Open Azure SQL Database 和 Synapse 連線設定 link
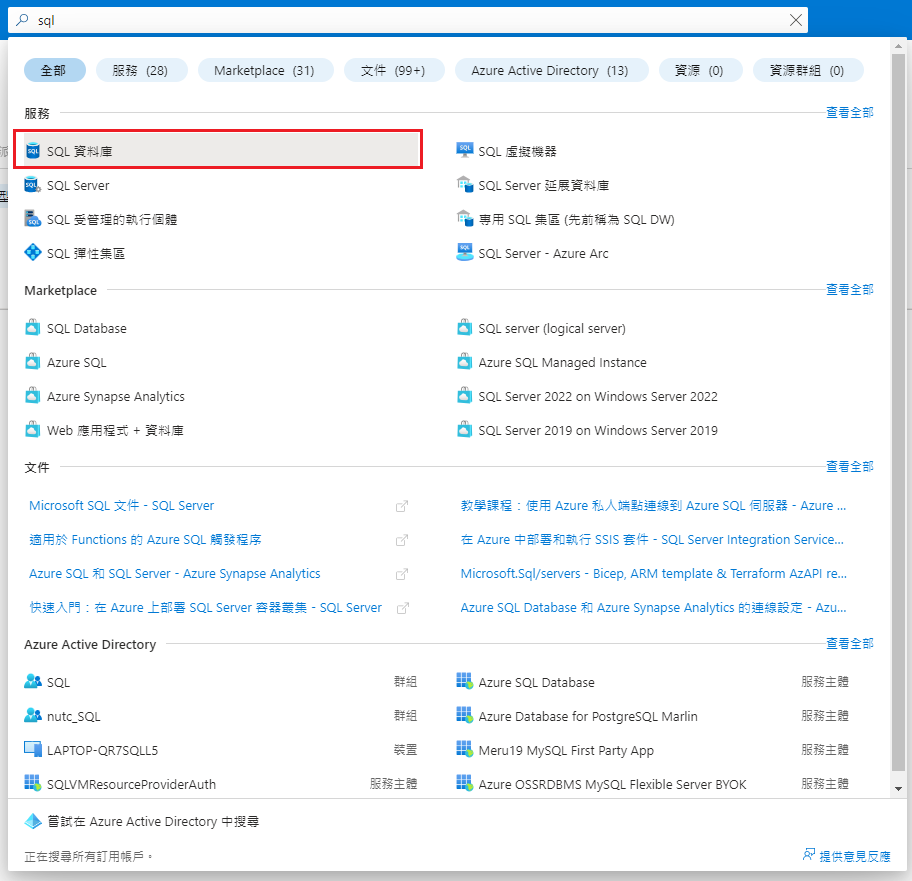912x881 pixels. (653, 607)
